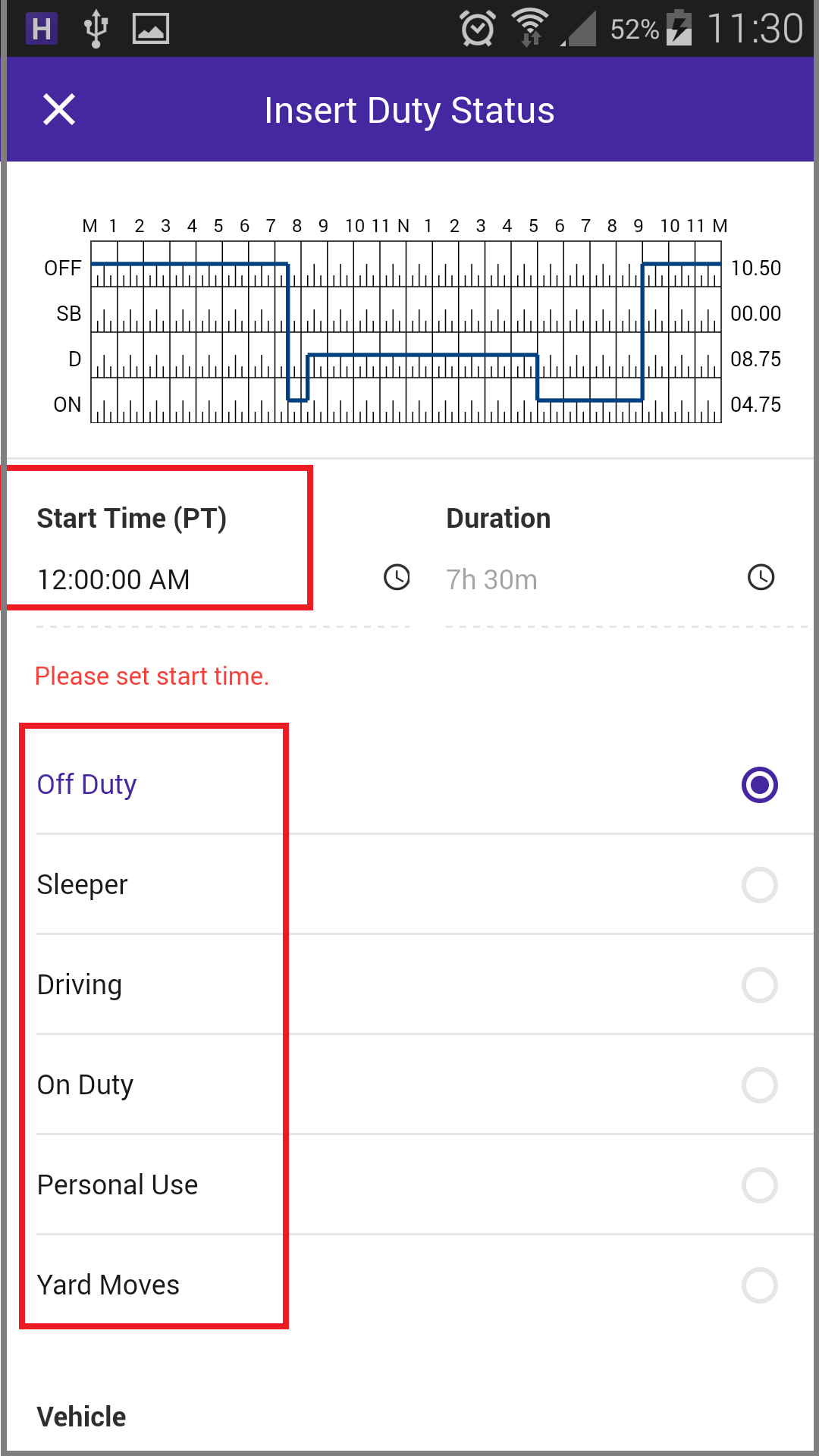Tap the purple H app notification icon
This screenshot has height=1456, width=819.
(x=42, y=29)
